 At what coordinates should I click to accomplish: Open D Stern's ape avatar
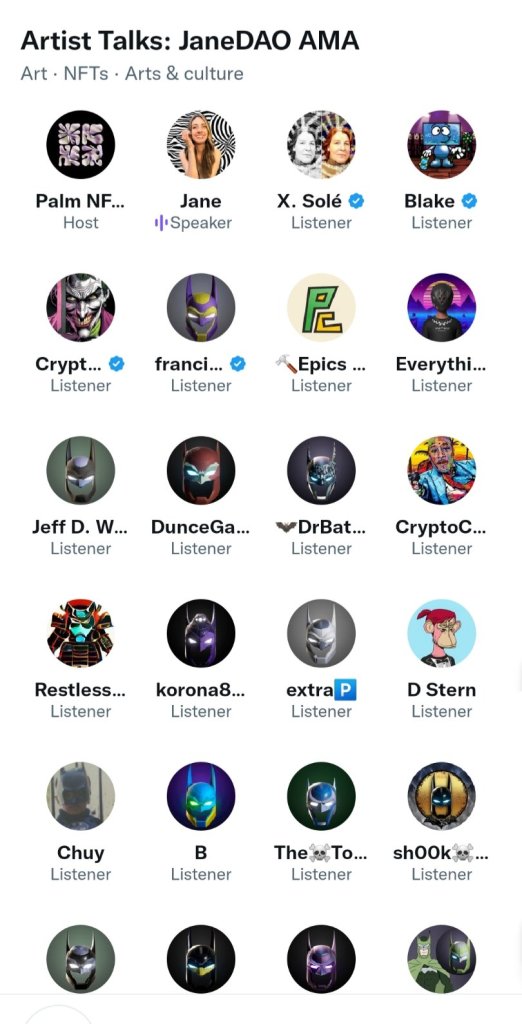click(x=442, y=633)
